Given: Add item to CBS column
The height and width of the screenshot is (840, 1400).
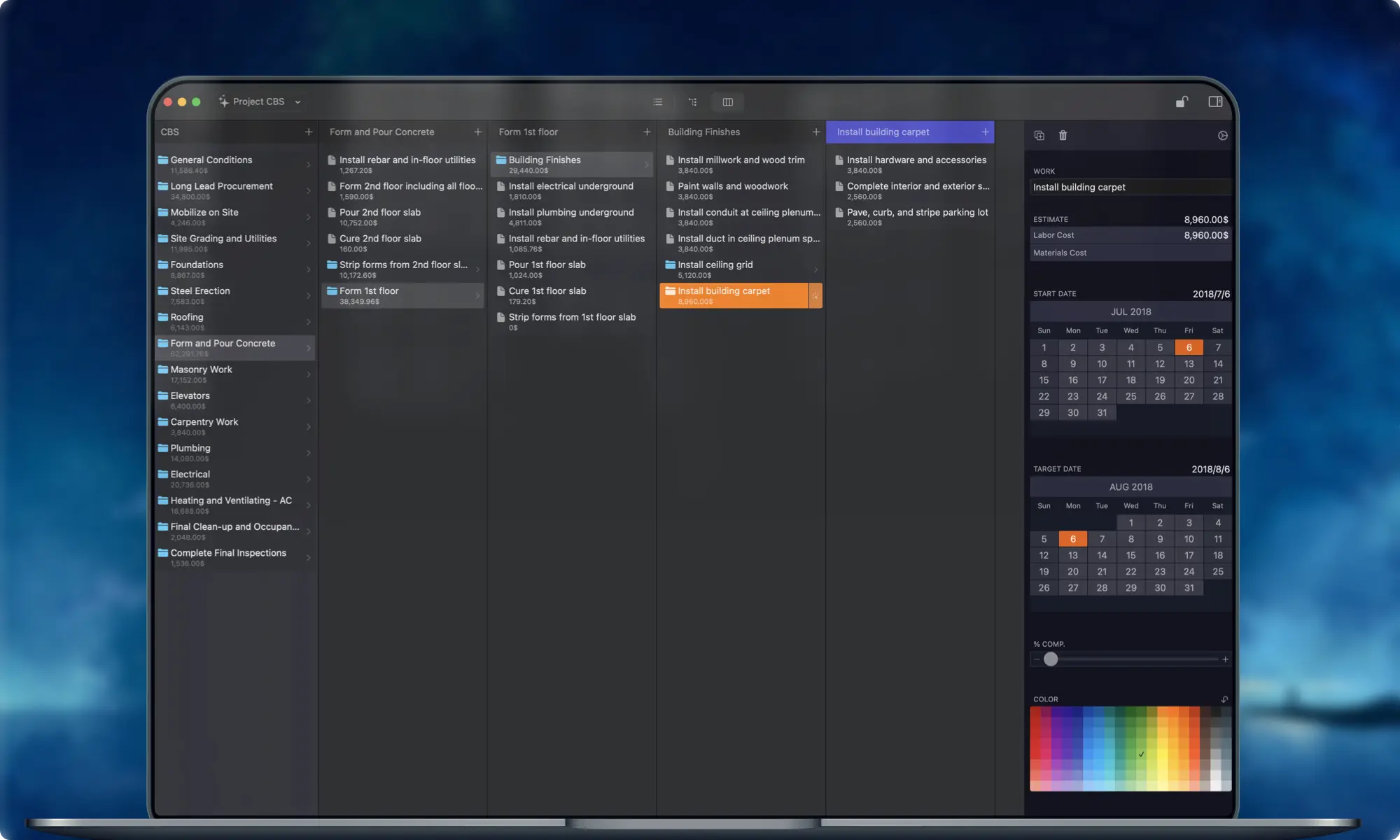Looking at the screenshot, I should (309, 132).
